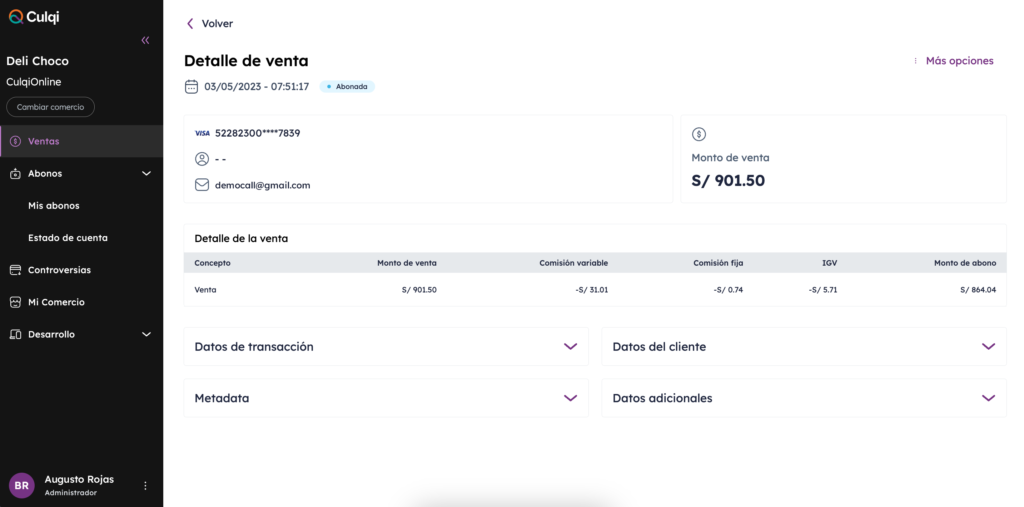This screenshot has width=1024, height=507.
Task: Click the Comisión variable column header
Action: point(573,263)
